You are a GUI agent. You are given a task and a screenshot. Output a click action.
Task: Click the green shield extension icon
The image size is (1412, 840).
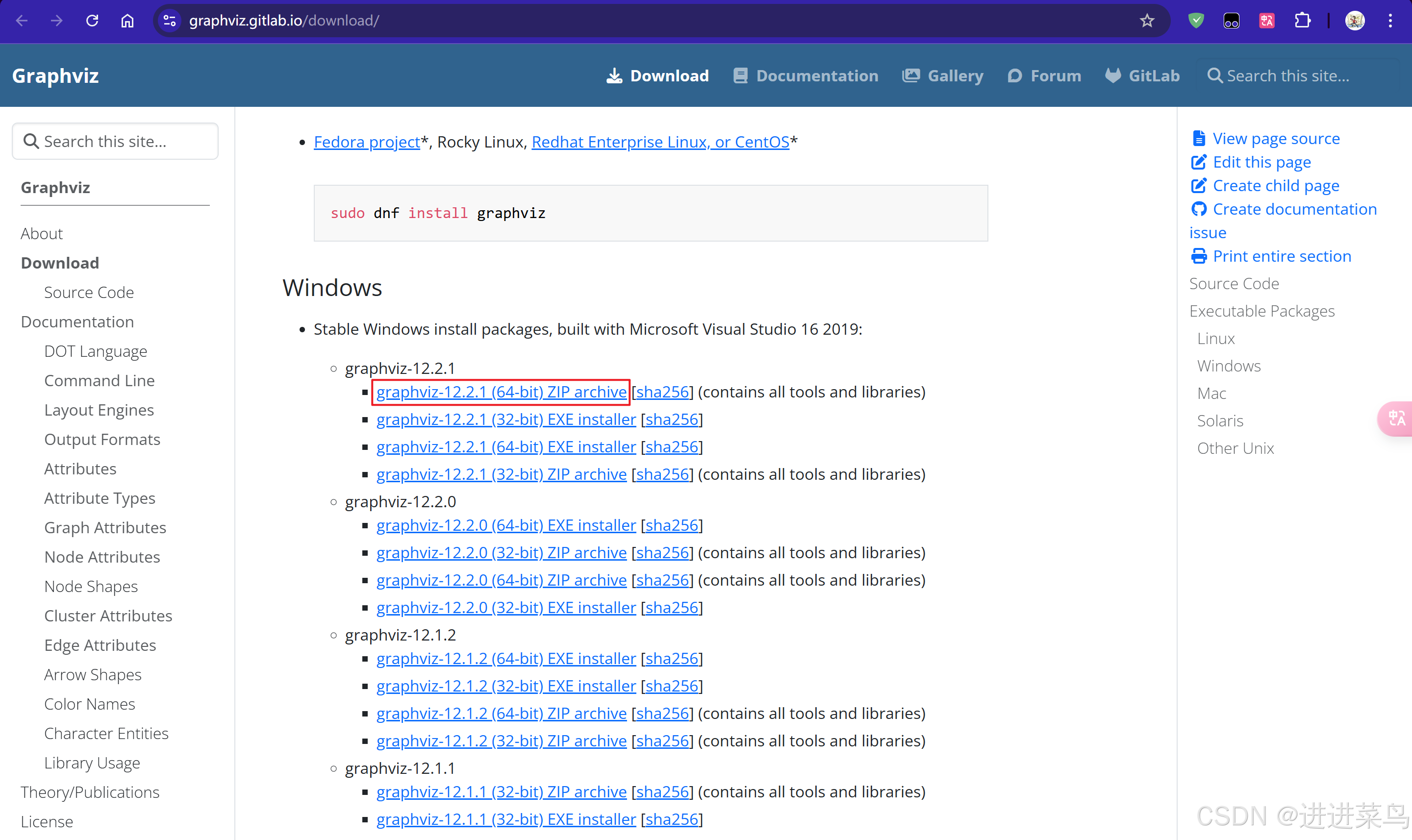click(1196, 21)
